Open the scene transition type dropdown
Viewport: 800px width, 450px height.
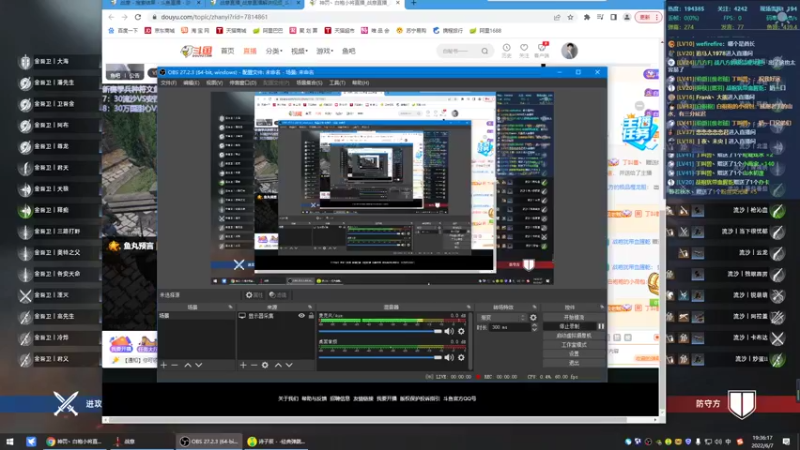(x=502, y=317)
